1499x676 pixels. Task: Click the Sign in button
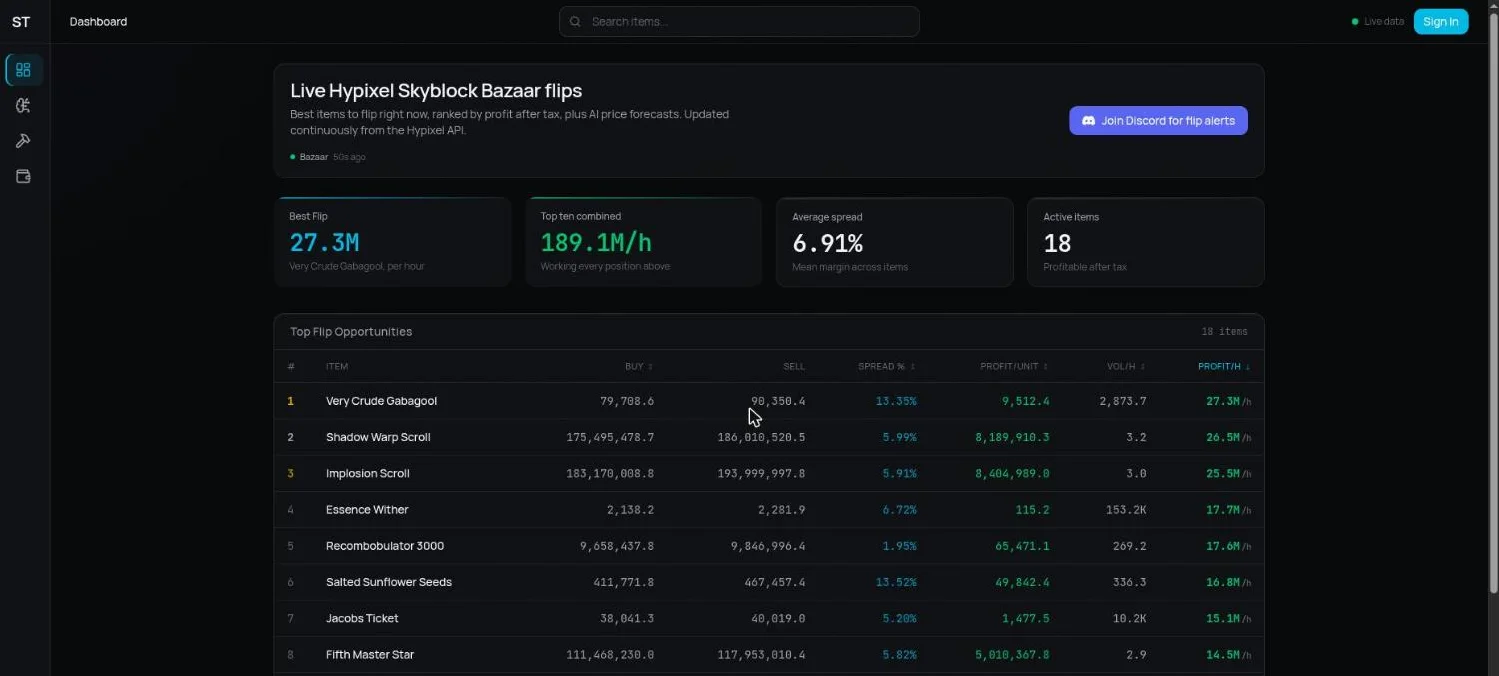[x=1440, y=22]
